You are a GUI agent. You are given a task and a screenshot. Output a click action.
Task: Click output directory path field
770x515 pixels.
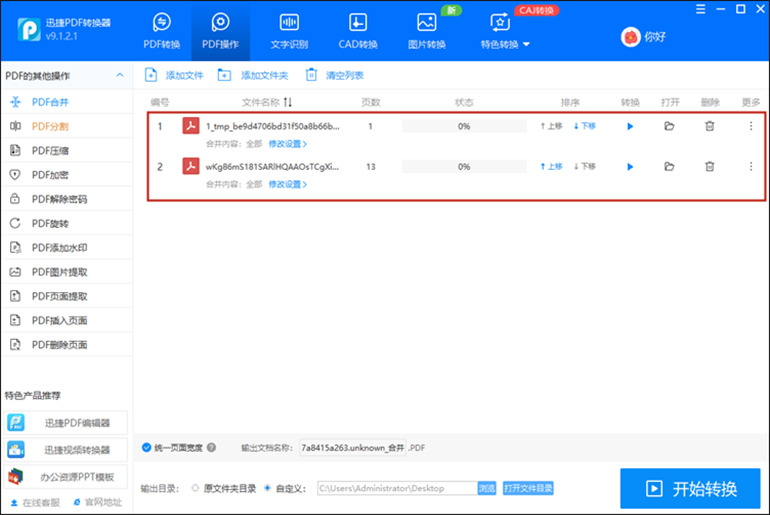click(397, 488)
